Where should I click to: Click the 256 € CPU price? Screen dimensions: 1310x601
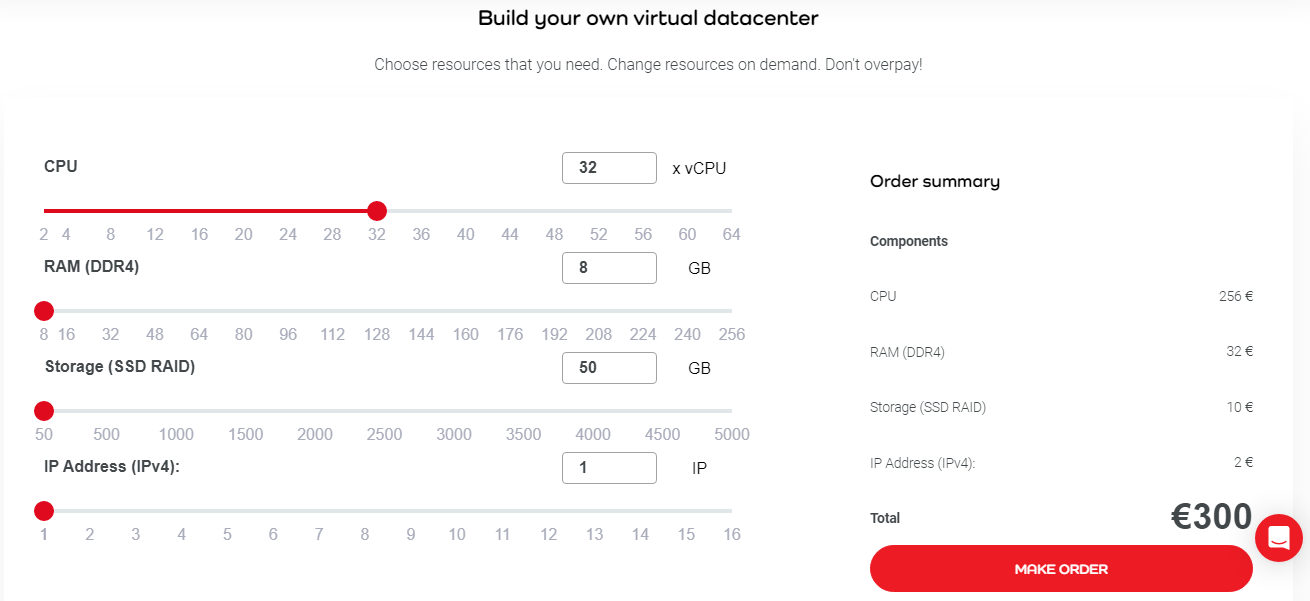pos(1236,296)
